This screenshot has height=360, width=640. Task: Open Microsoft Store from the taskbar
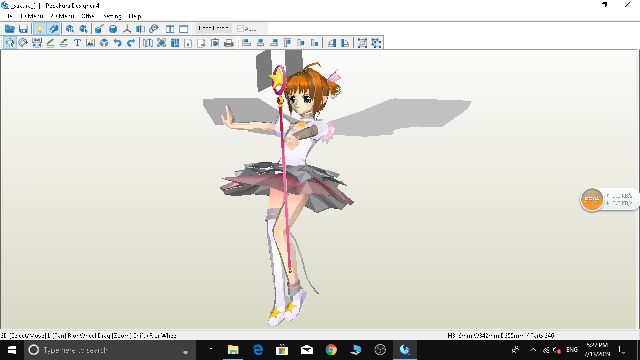(x=282, y=350)
